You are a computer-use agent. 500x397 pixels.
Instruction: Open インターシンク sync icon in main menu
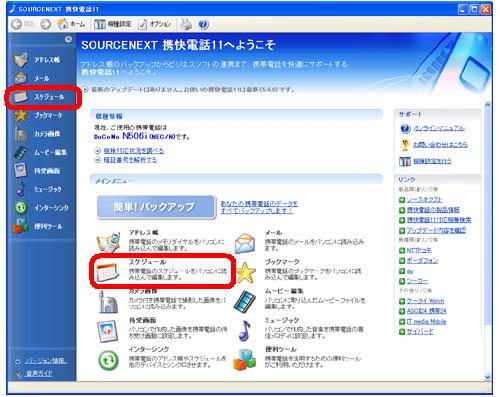[108, 360]
